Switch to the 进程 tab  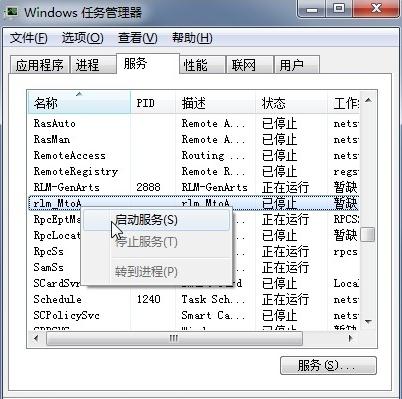(x=93, y=65)
